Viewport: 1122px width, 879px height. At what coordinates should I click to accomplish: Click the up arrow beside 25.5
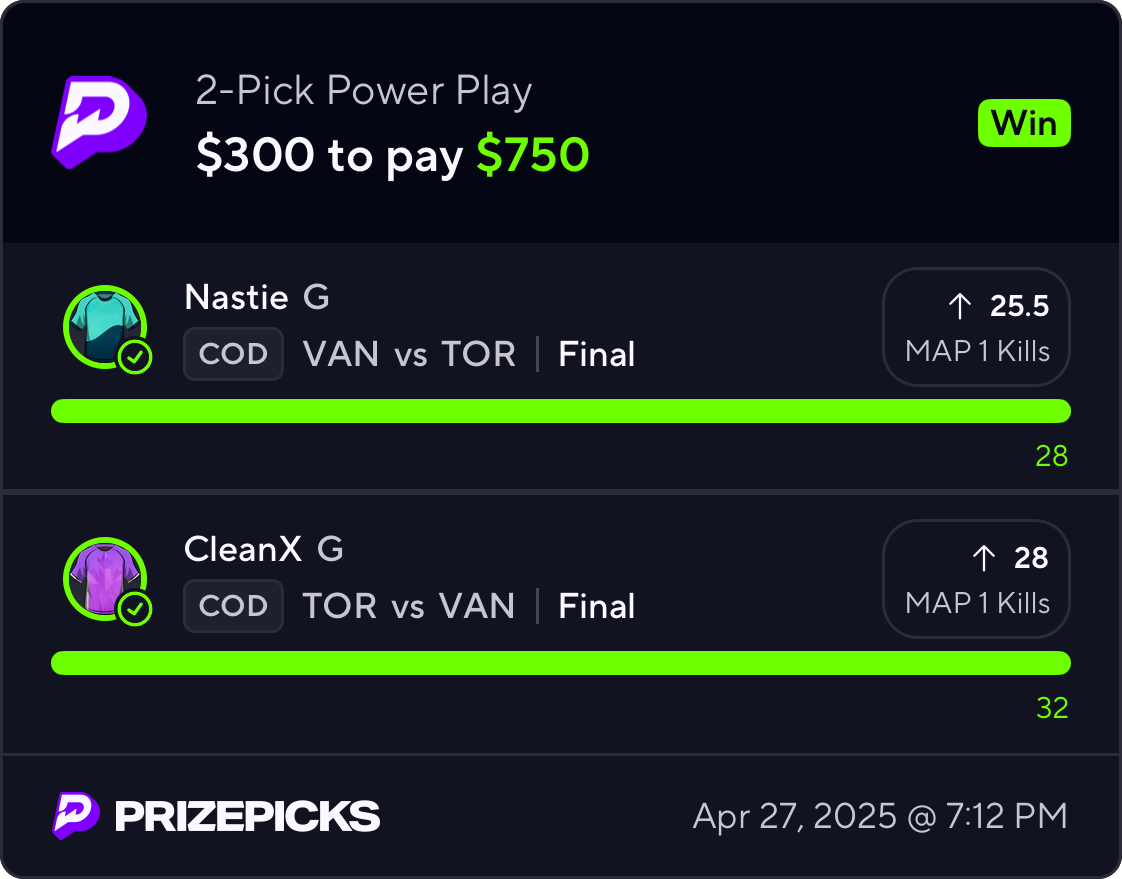[x=960, y=306]
